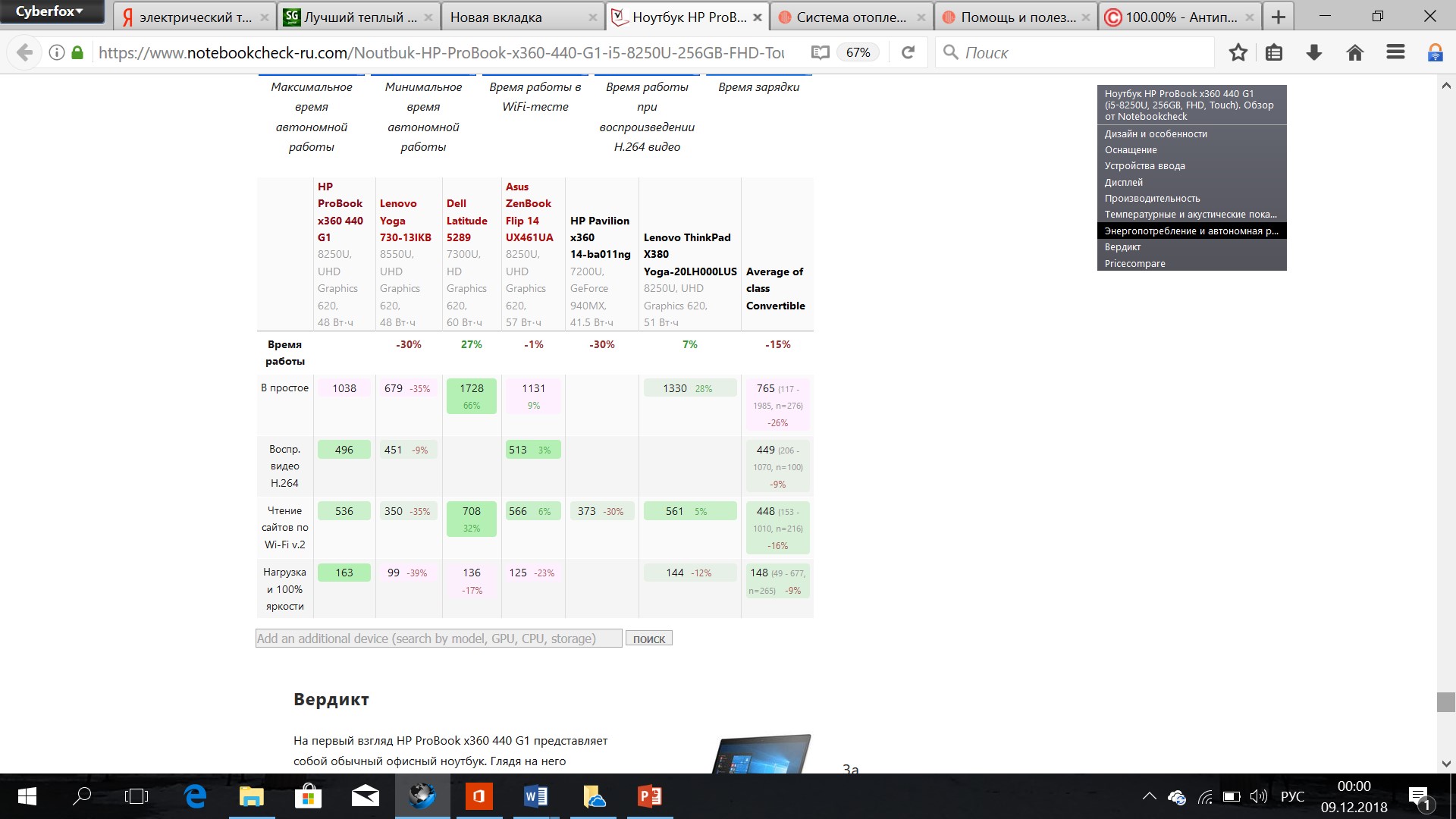Open the hamburger browser menu

pos(1395,52)
